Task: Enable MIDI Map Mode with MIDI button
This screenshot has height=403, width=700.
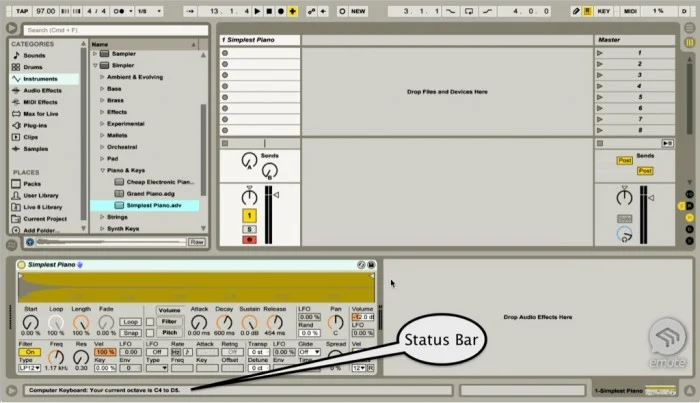Action: click(630, 11)
